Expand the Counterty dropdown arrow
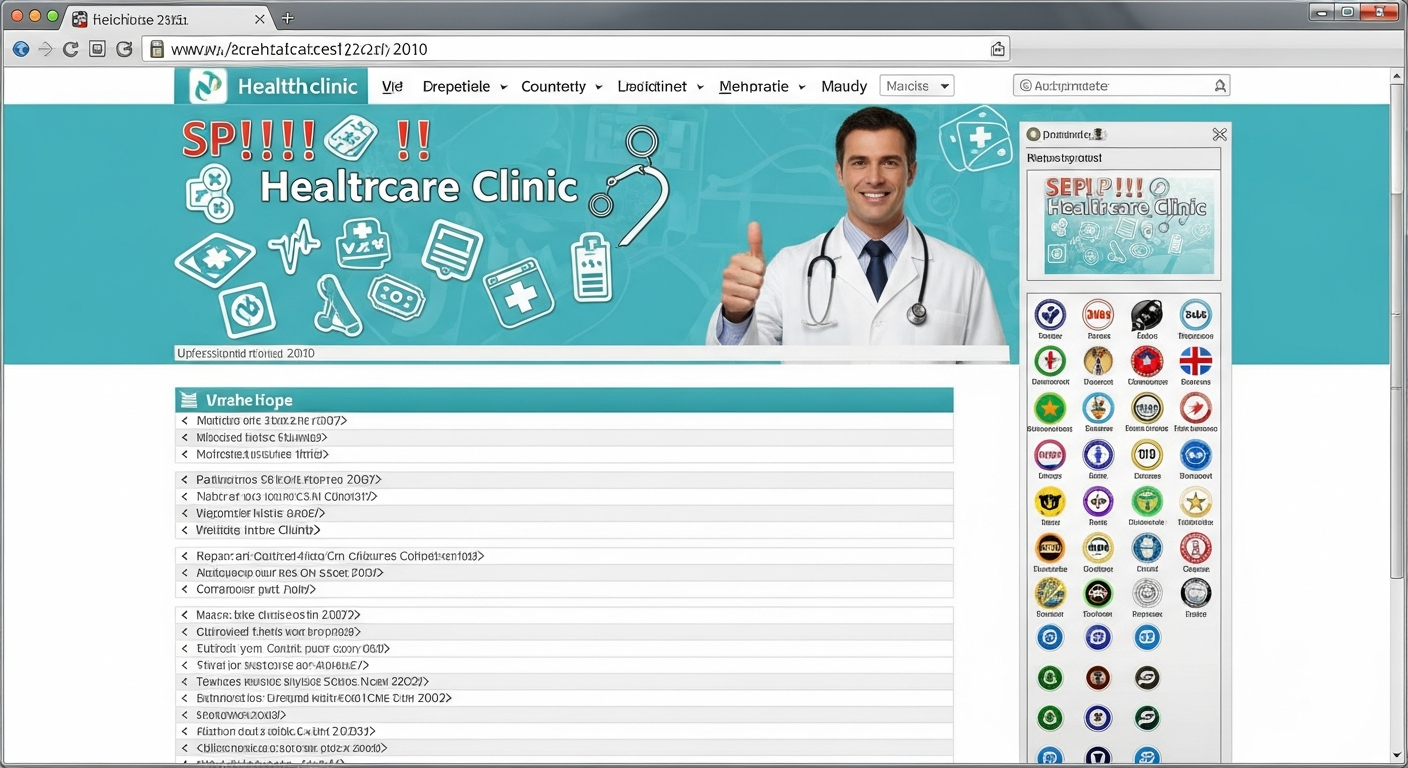Screen dimensions: 1408x768 coord(598,87)
